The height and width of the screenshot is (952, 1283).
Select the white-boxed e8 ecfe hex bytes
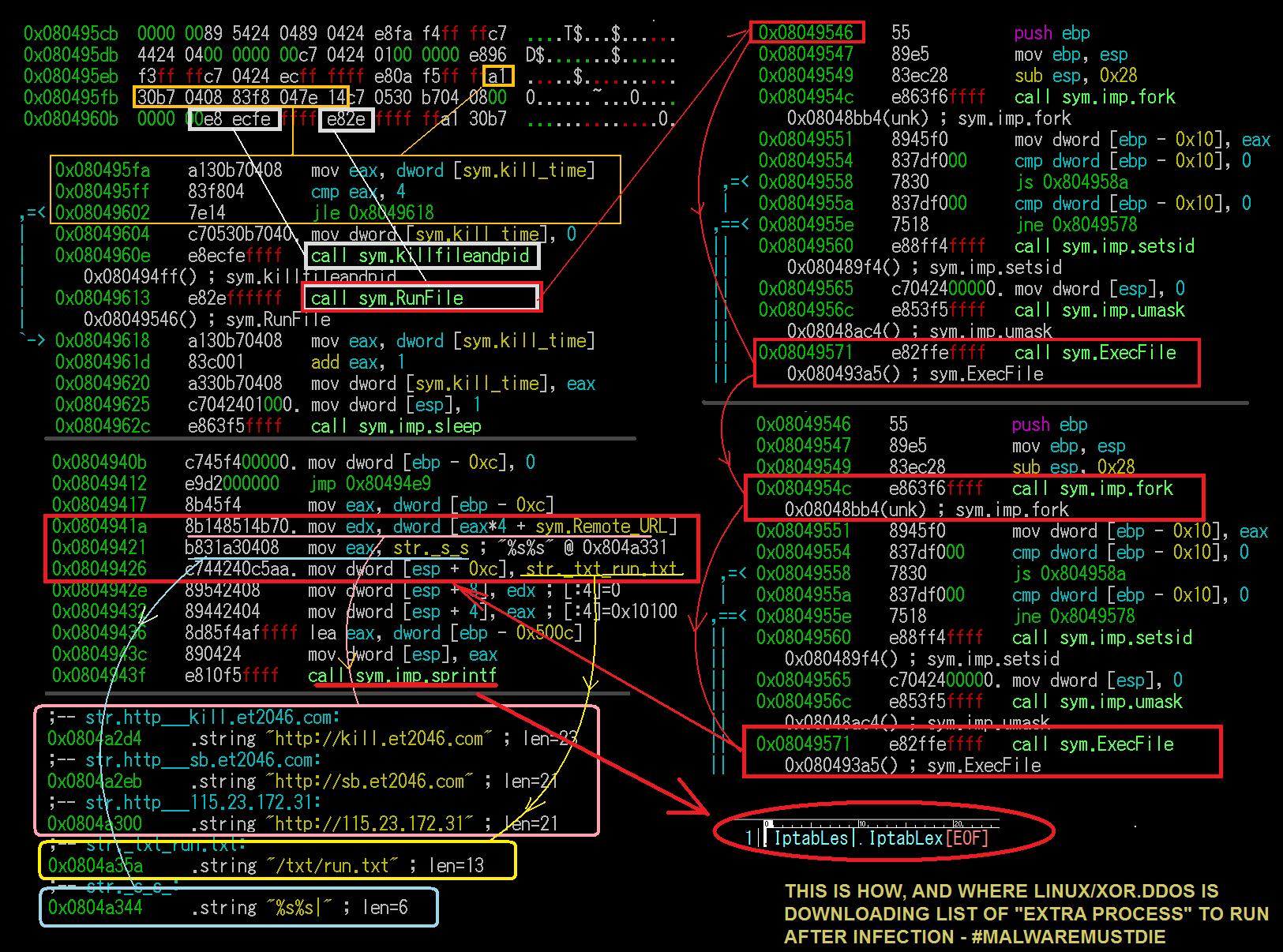tap(236, 119)
